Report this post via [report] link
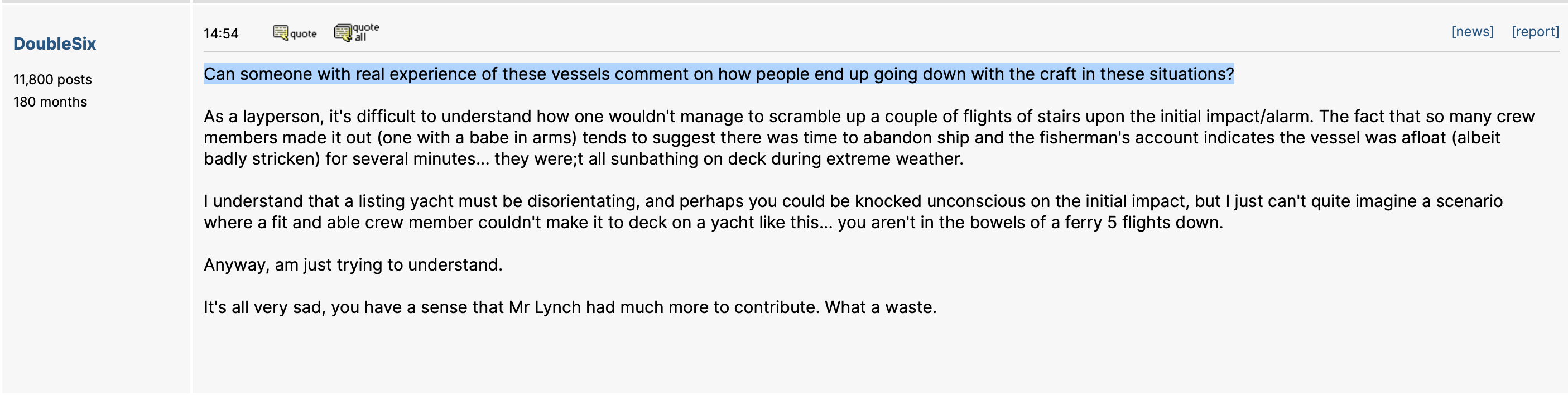Screen dimensions: 1568x395 1535,32
